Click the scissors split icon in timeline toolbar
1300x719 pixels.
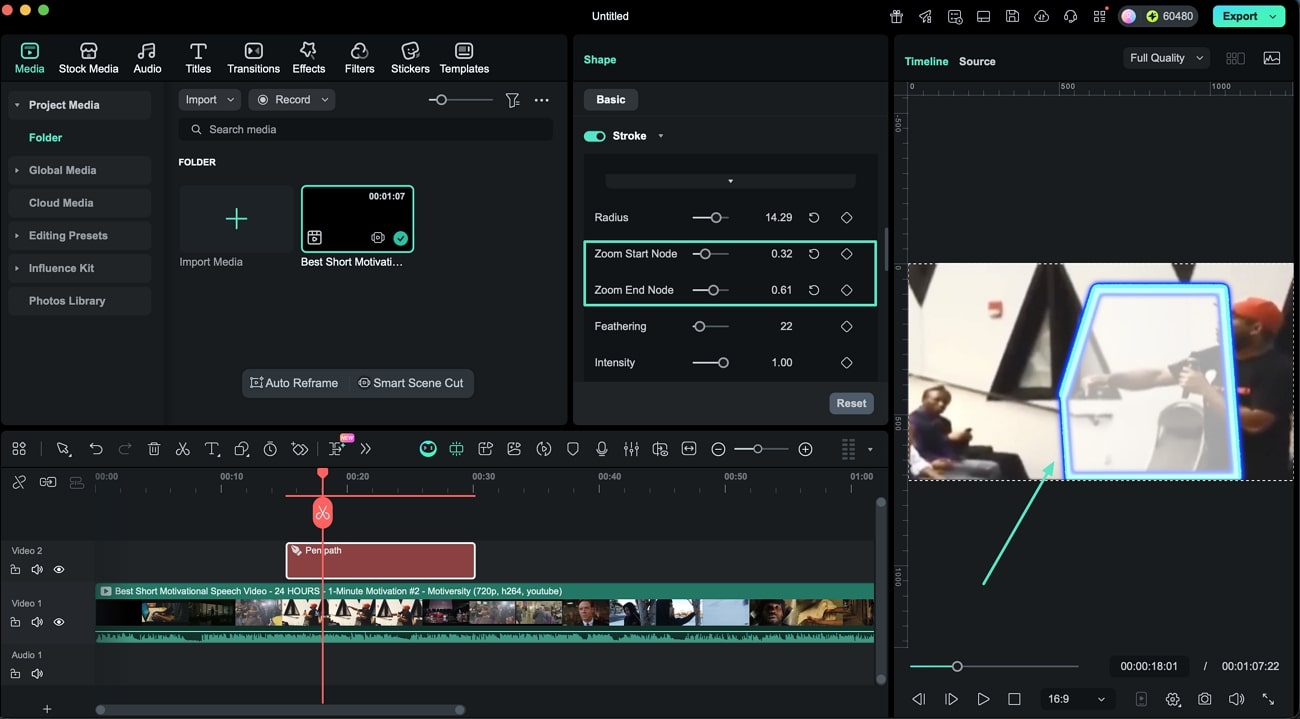(182, 449)
